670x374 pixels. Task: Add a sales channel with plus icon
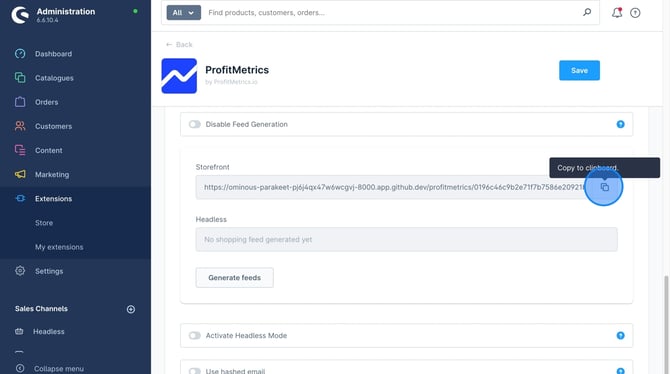pos(131,309)
